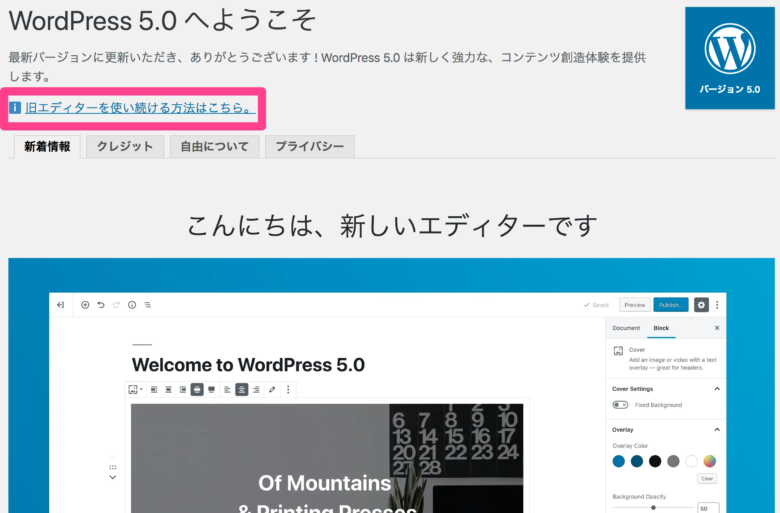Open the link about continuing with the old editor
This screenshot has width=780, height=513.
click(140, 107)
